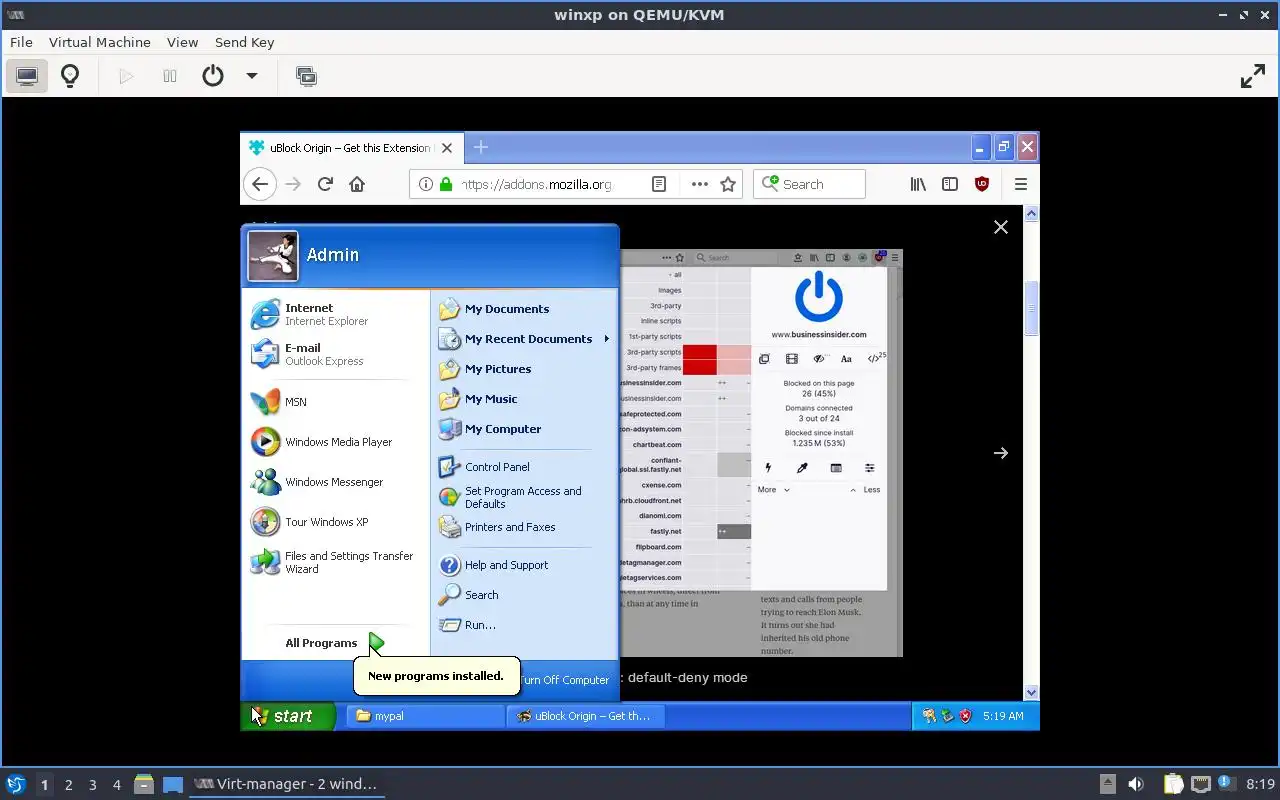The height and width of the screenshot is (800, 1280).
Task: Open a new Firefox tab
Action: coord(481,147)
